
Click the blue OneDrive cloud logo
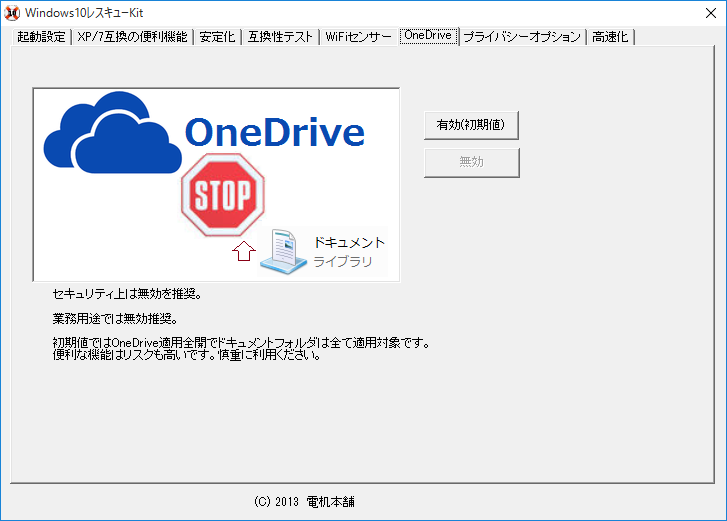pyautogui.click(x=110, y=137)
